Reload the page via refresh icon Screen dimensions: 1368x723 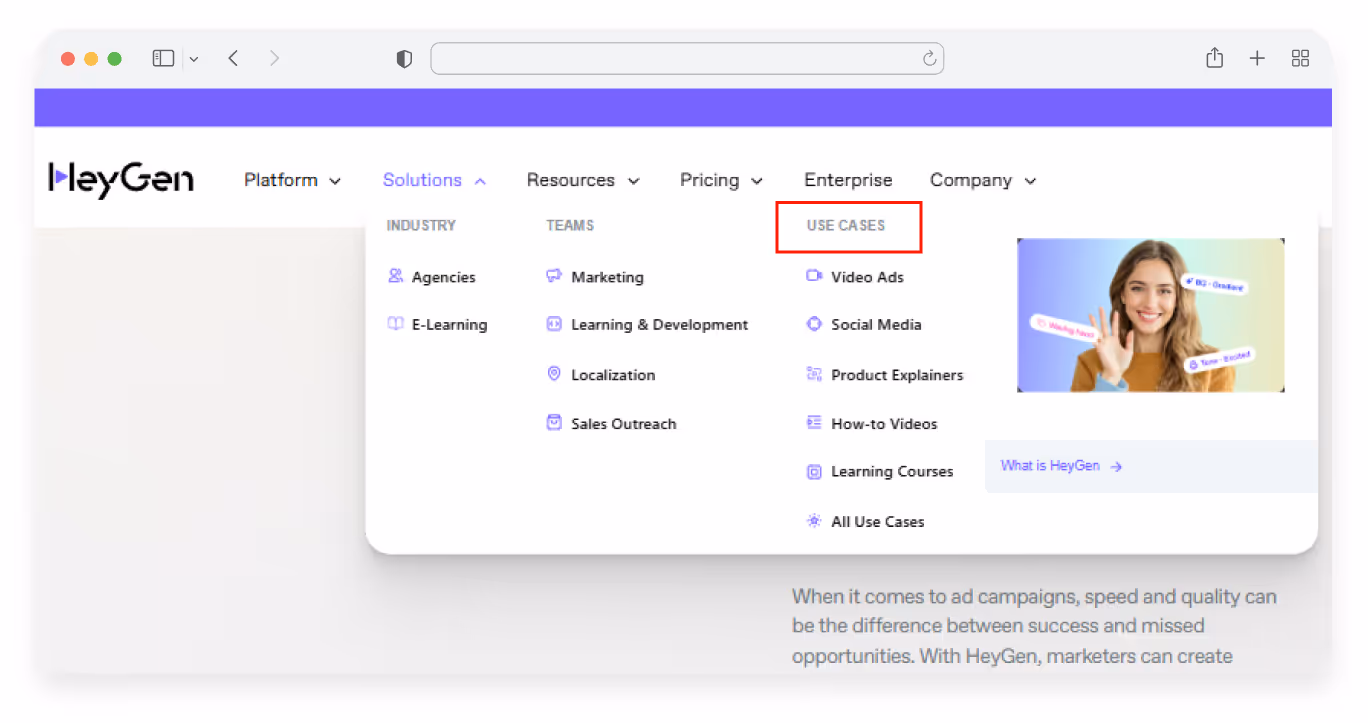(x=929, y=59)
